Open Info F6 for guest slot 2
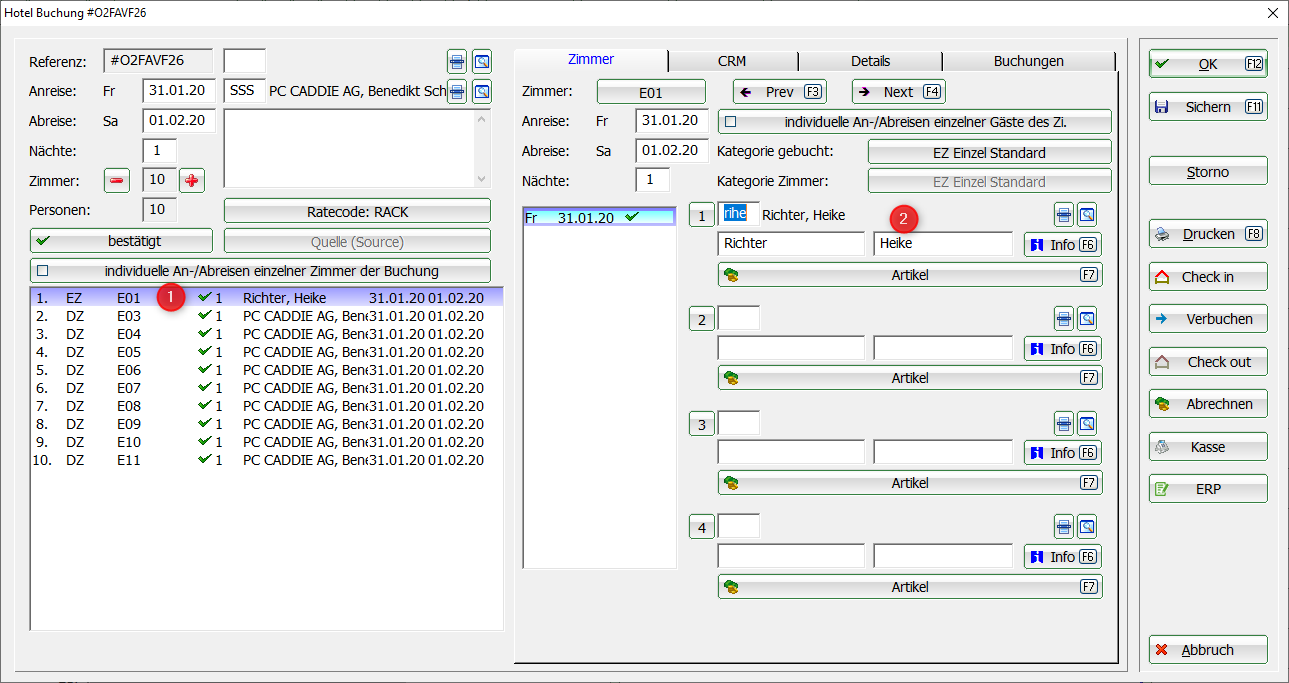Image resolution: width=1289 pixels, height=683 pixels. [1063, 349]
